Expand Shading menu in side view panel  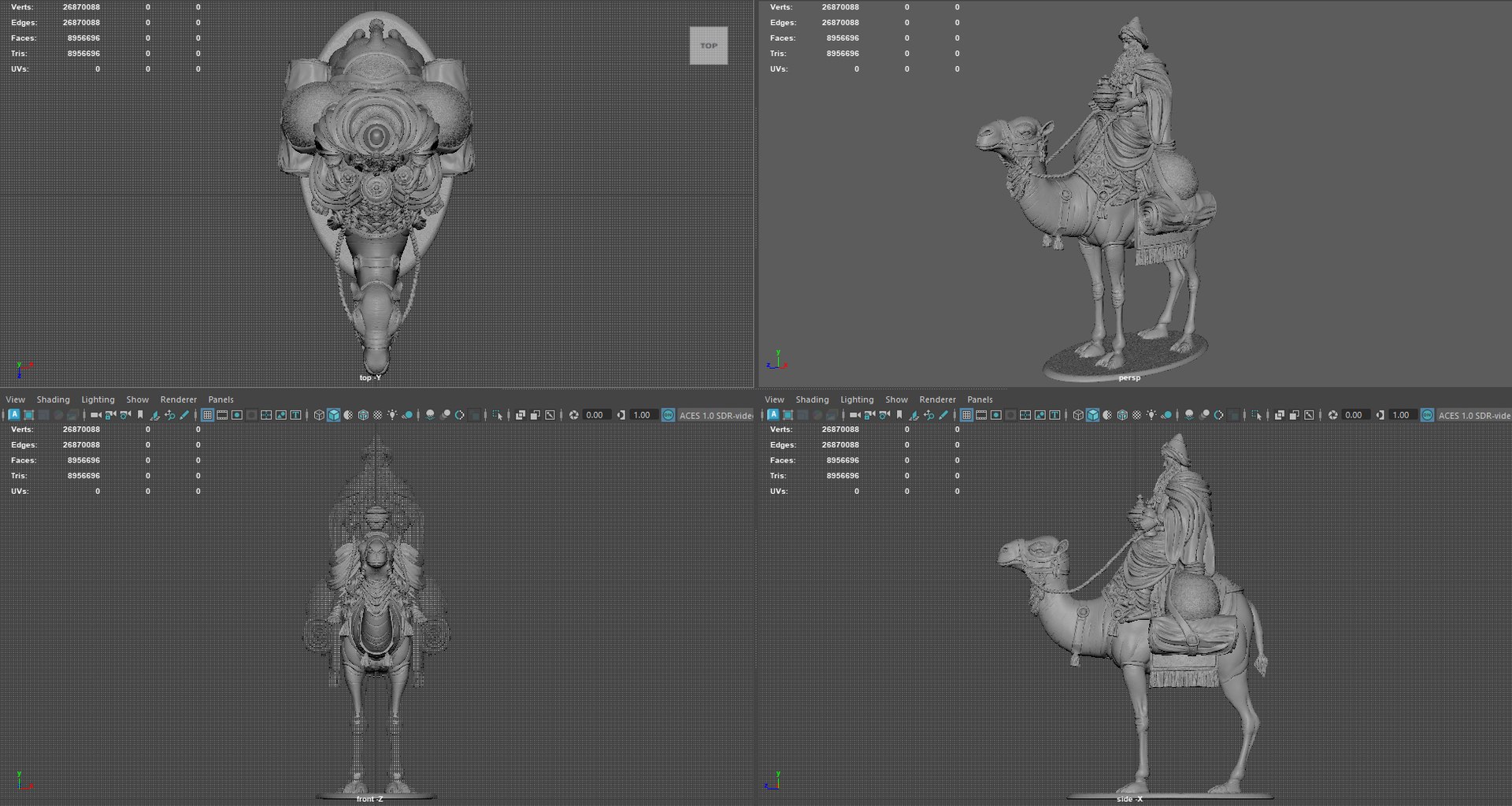812,399
